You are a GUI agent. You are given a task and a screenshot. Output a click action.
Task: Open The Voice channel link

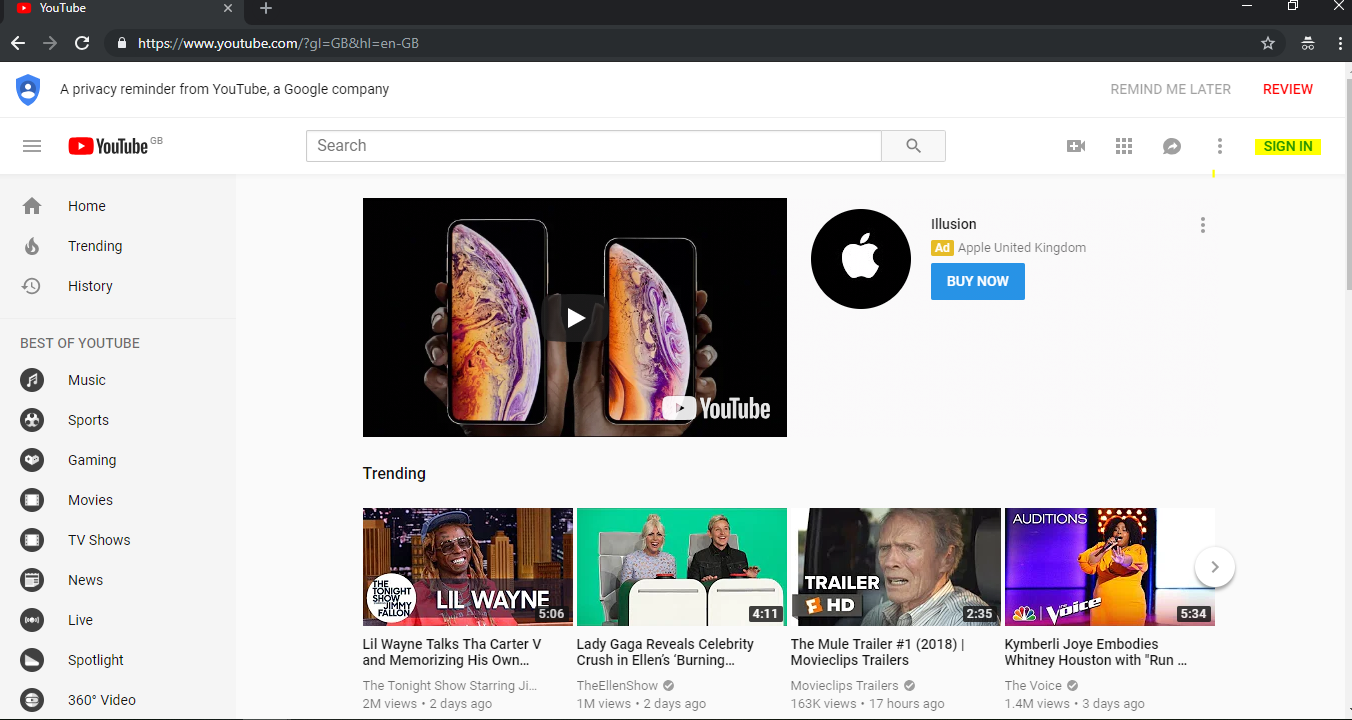coord(1033,686)
